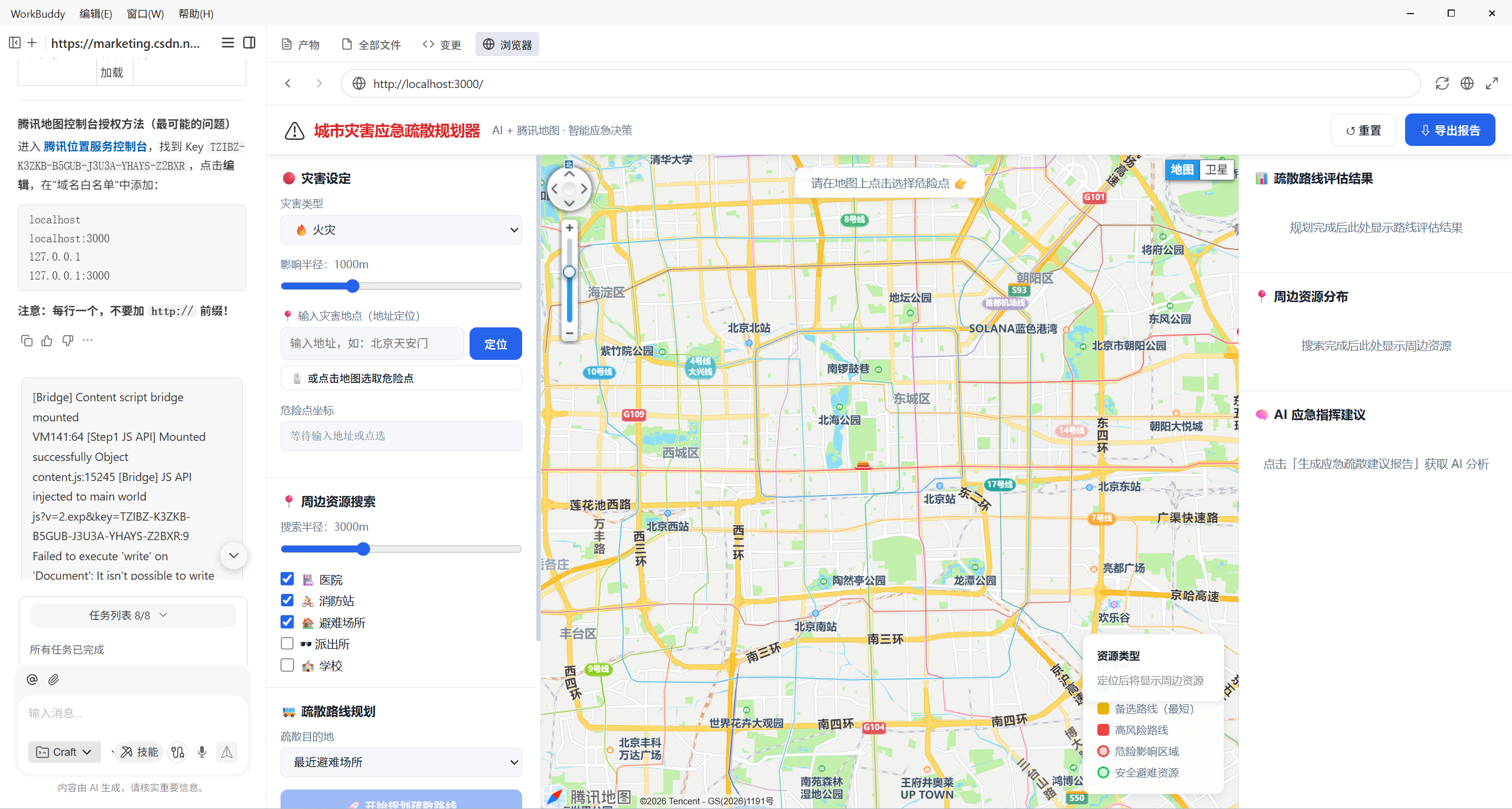Jump to latest message arrow button
This screenshot has width=1512, height=809.
pyautogui.click(x=234, y=555)
